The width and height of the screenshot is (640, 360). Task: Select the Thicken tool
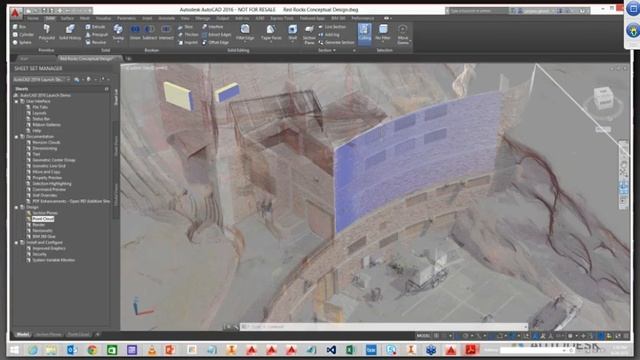188,35
